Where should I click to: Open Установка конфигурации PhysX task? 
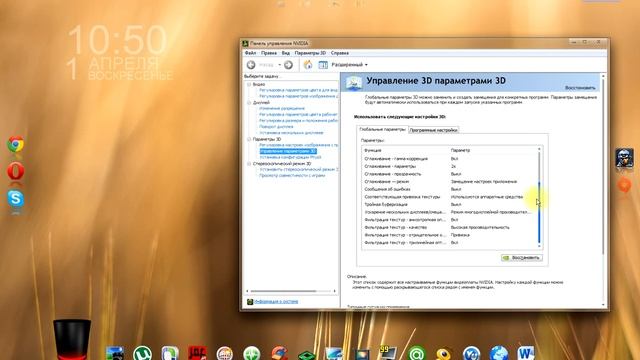coord(290,157)
